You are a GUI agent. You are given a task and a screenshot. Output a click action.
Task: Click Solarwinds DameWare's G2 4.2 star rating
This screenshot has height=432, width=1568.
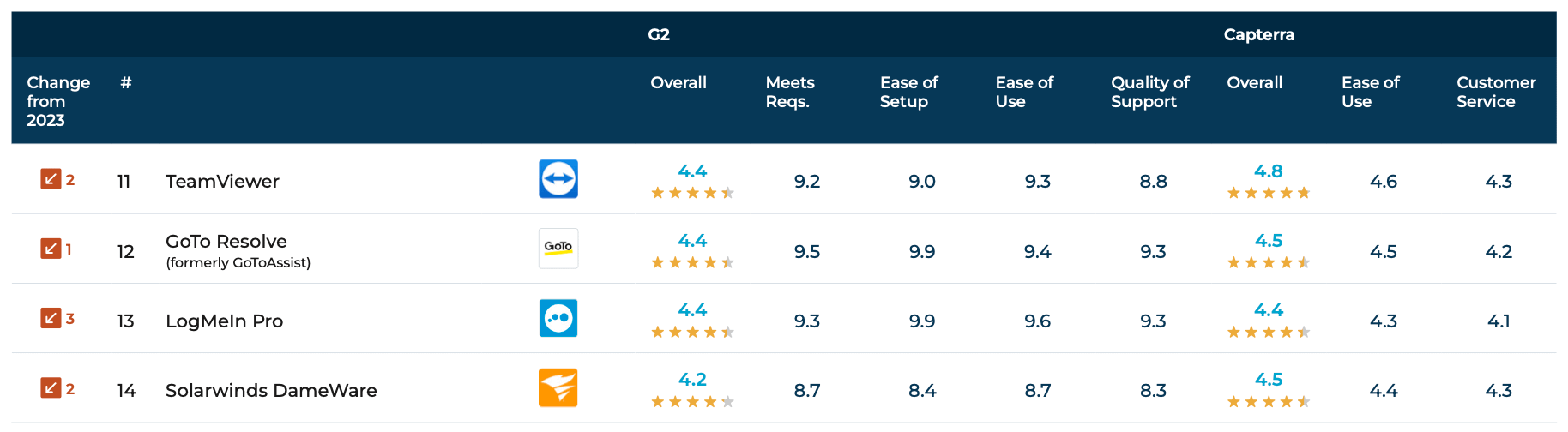[692, 400]
